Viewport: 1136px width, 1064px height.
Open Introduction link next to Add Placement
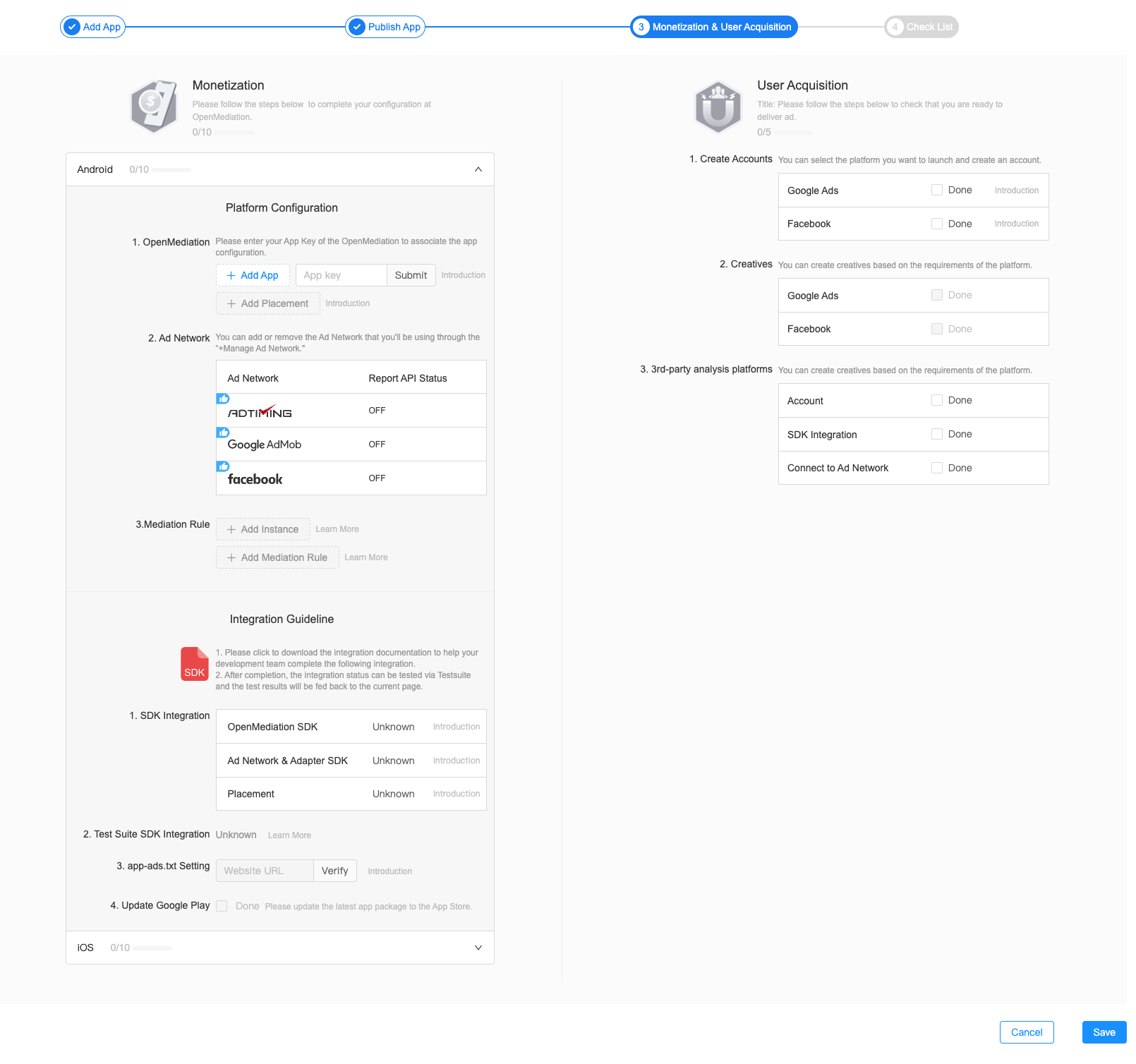(348, 303)
